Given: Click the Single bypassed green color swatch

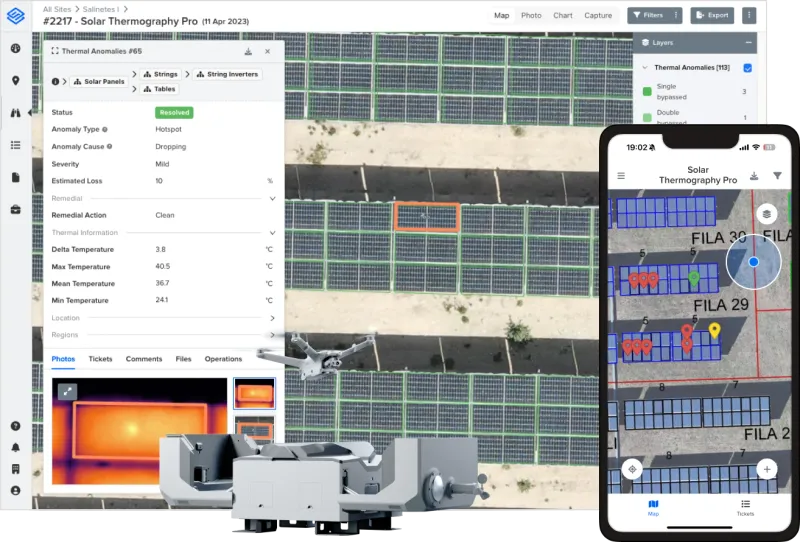Looking at the screenshot, I should click(647, 92).
